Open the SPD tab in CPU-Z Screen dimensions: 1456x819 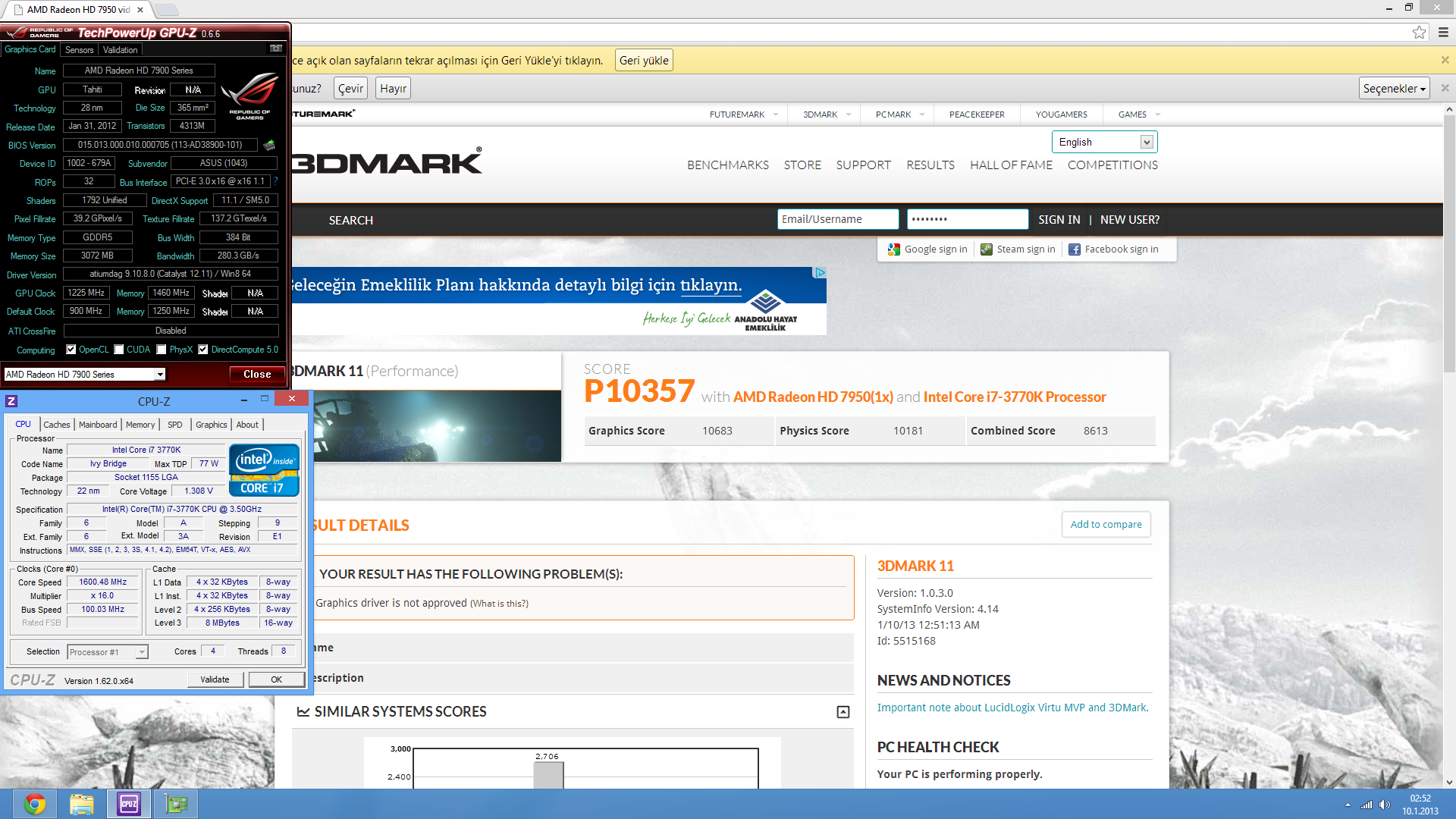(x=174, y=425)
